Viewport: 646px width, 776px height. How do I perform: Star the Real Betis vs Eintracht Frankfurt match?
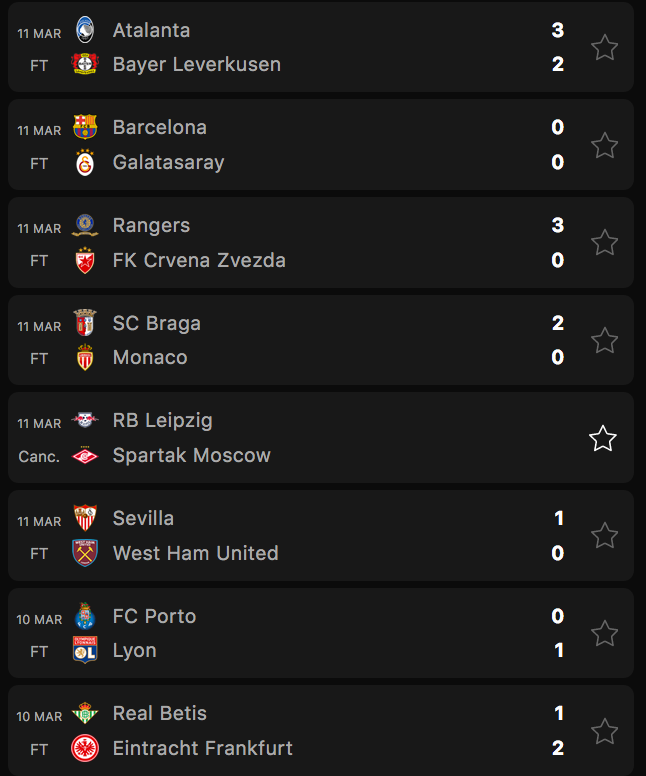(x=604, y=731)
